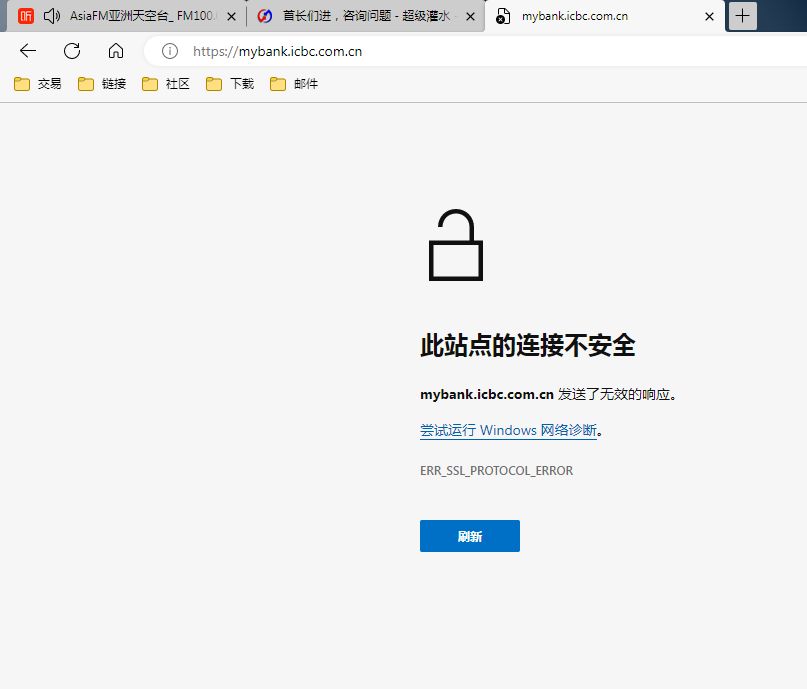Open a new tab with plus button
807x689 pixels.
click(742, 16)
